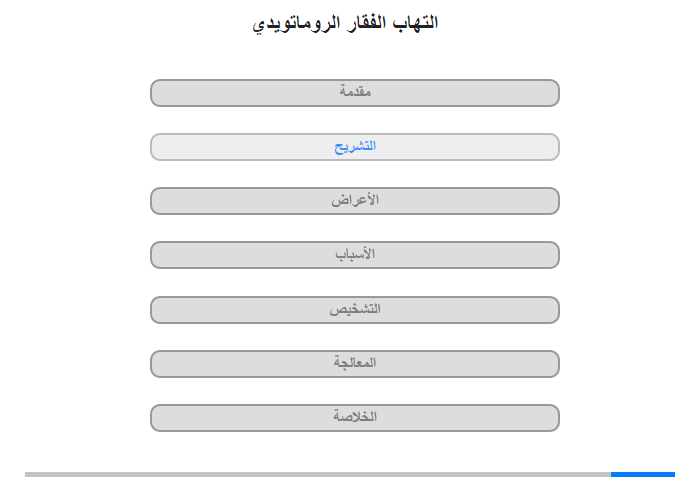Viewport: 700px width, 480px height.
Task: Open the الأسباب (Causes) section
Action: point(355,255)
